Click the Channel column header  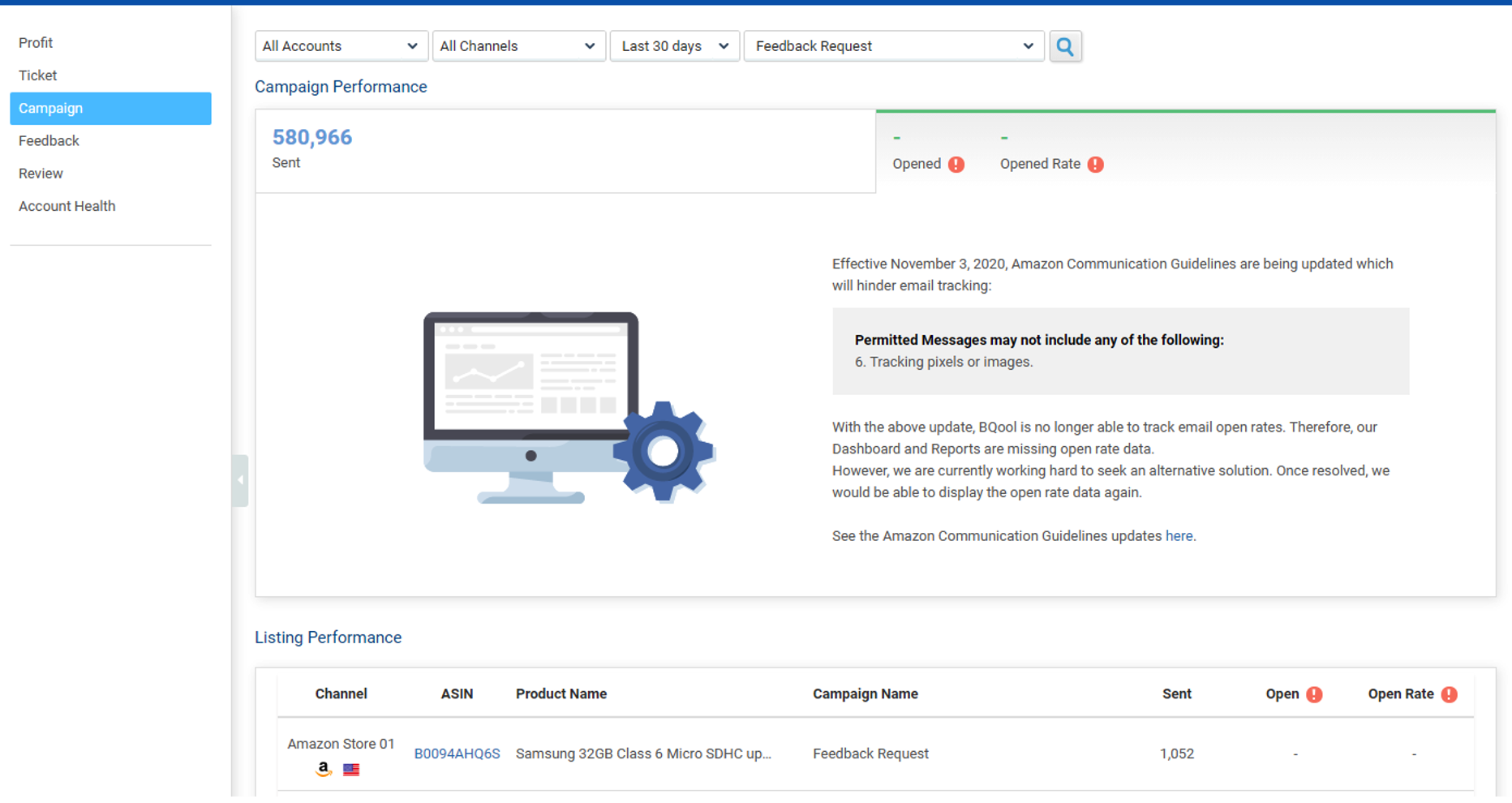coord(341,694)
